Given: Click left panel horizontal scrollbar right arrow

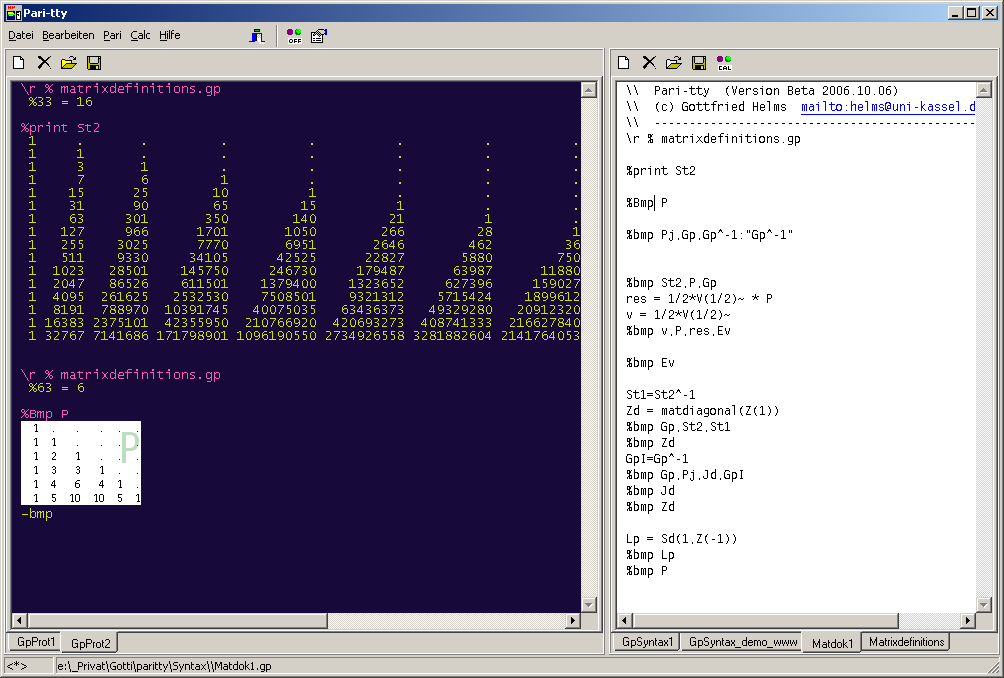Looking at the screenshot, I should 573,621.
